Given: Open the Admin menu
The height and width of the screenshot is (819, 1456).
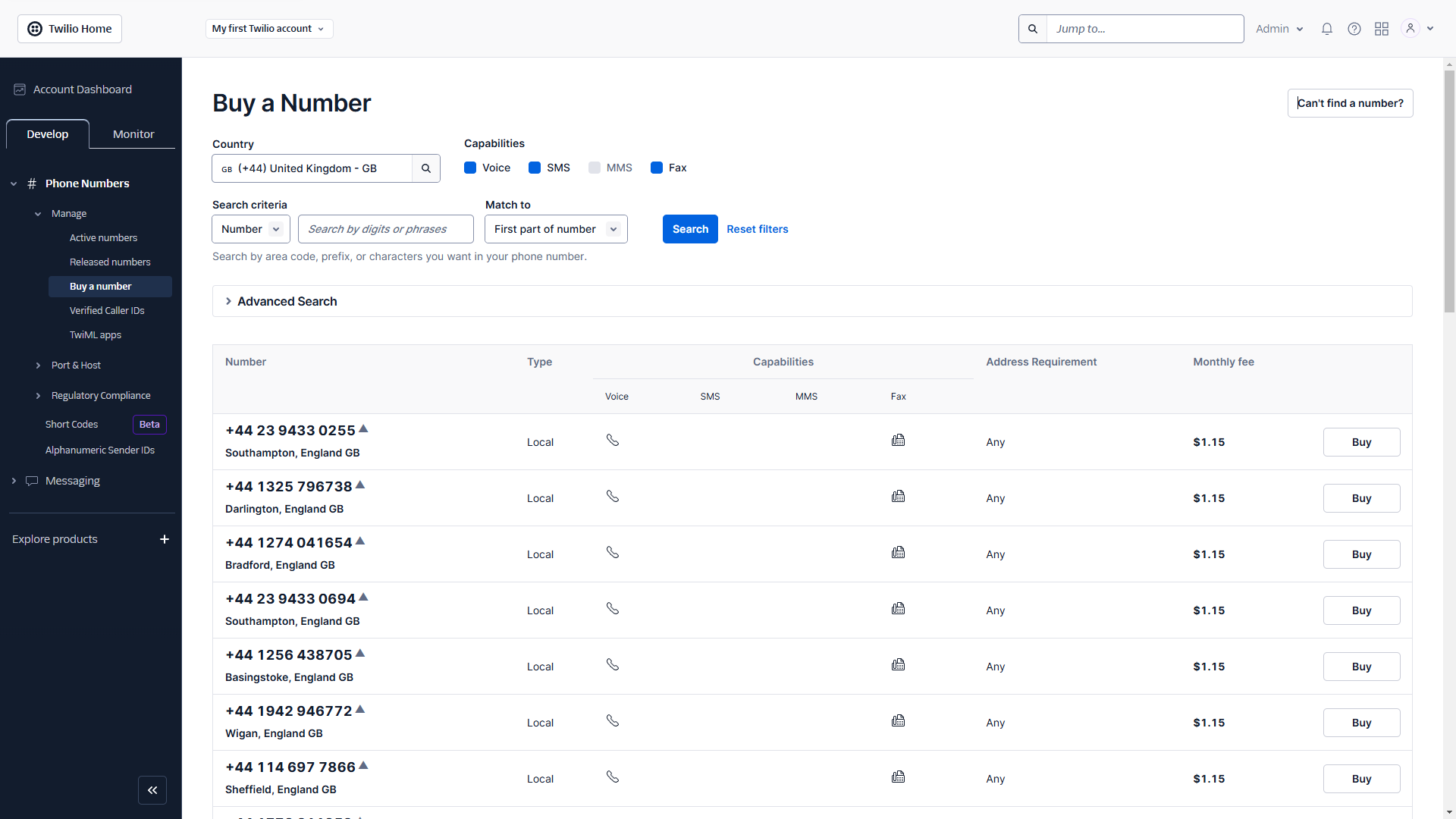Looking at the screenshot, I should (x=1279, y=28).
